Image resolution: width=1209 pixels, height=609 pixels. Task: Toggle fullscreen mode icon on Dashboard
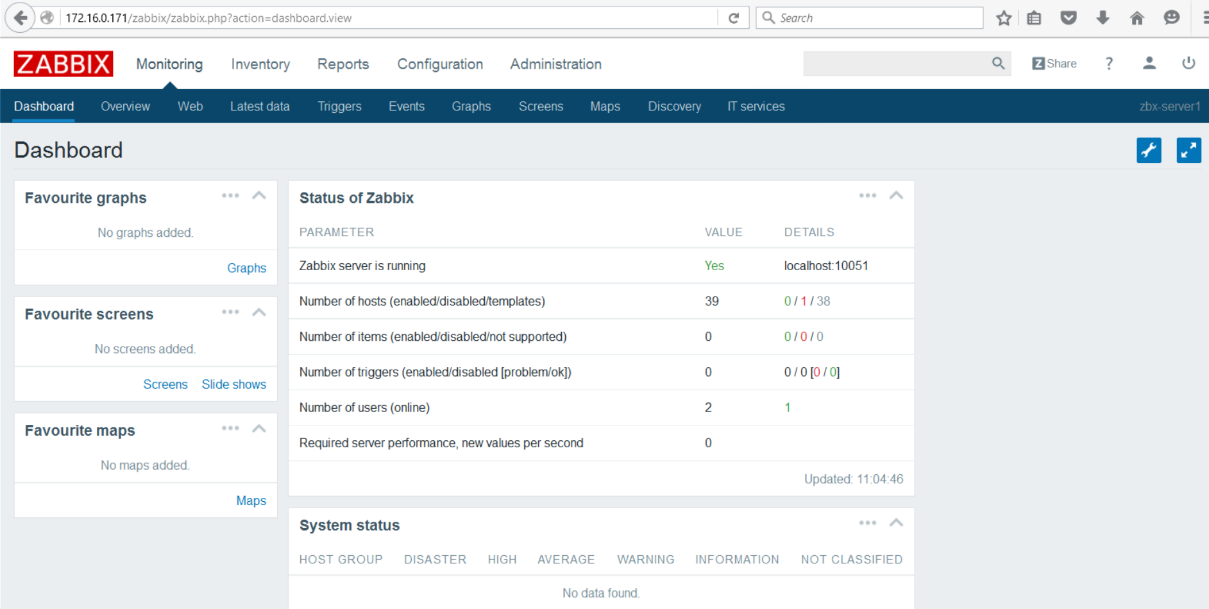click(x=1189, y=151)
